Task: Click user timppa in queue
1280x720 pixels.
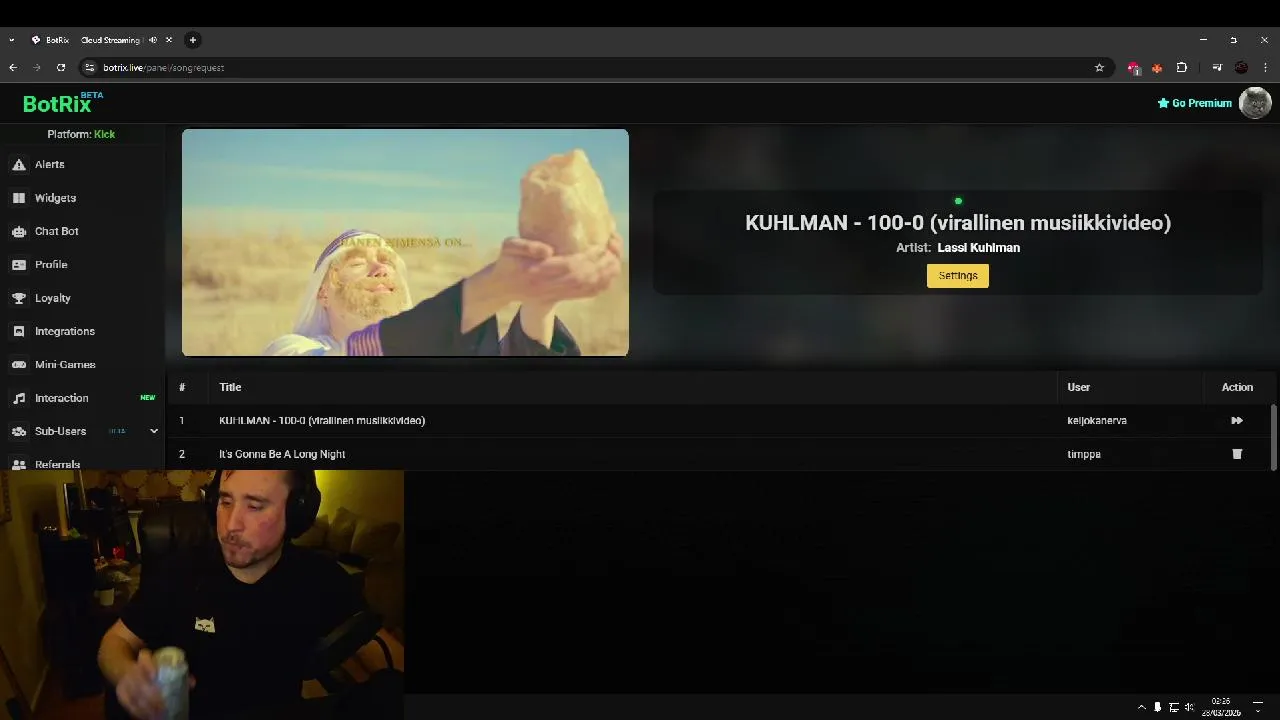Action: [1084, 454]
